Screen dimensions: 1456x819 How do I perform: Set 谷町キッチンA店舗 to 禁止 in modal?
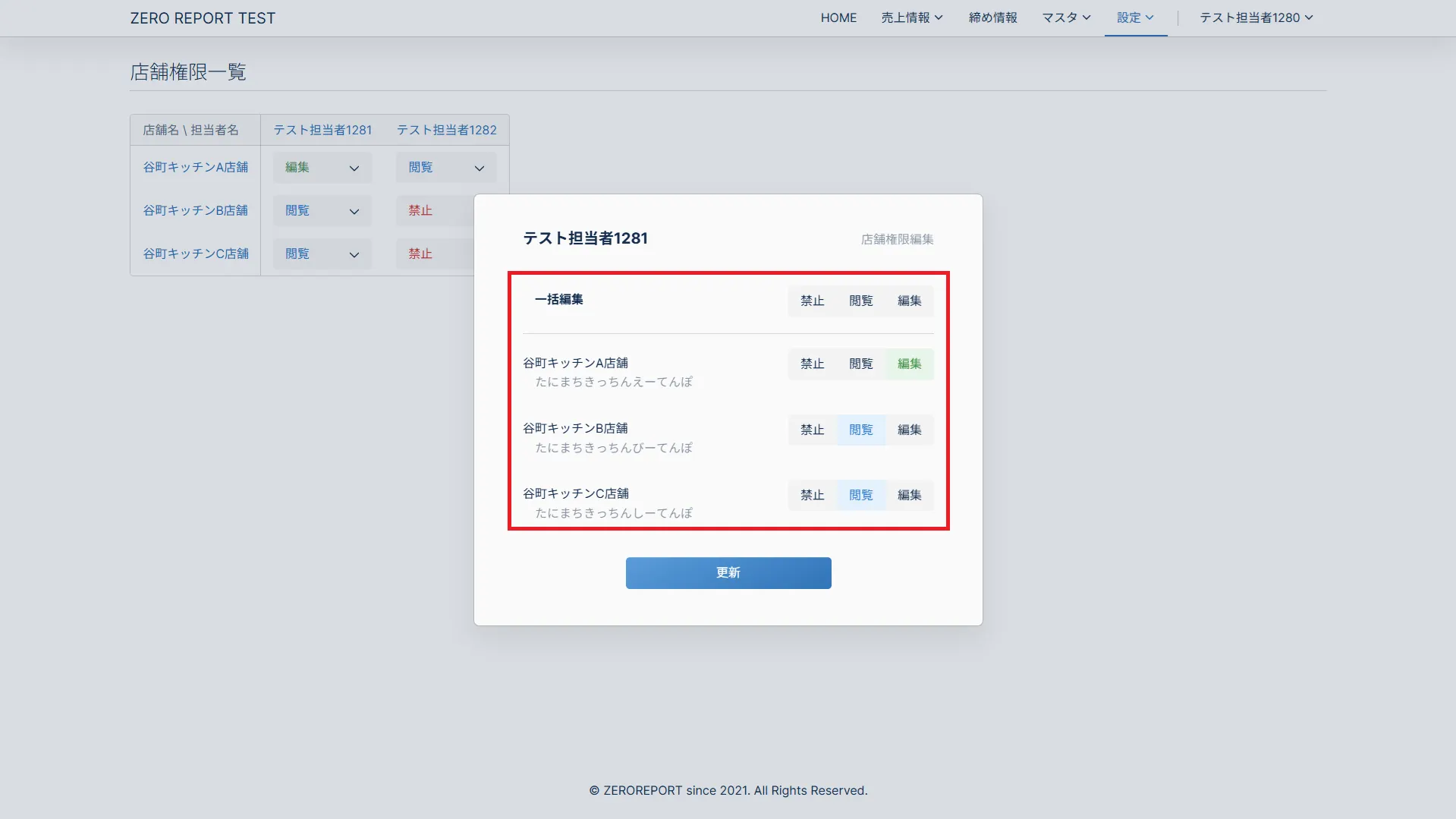[x=812, y=364]
